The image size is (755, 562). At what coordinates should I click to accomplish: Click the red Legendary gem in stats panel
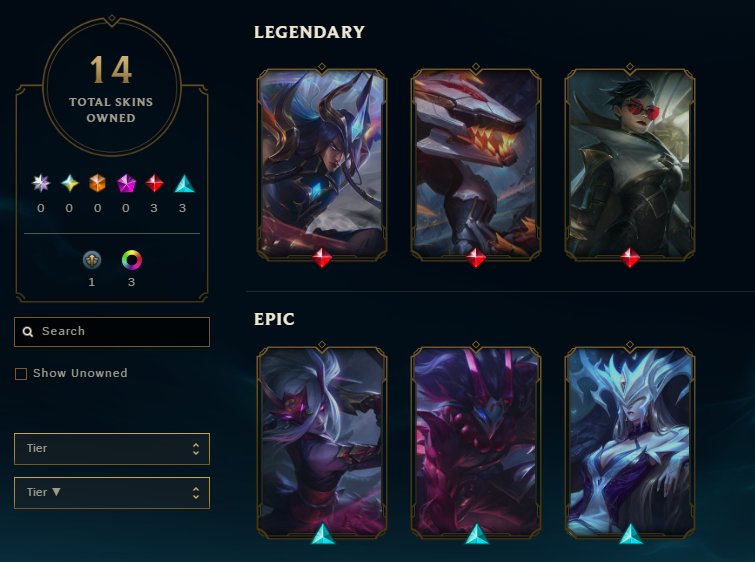tap(154, 183)
